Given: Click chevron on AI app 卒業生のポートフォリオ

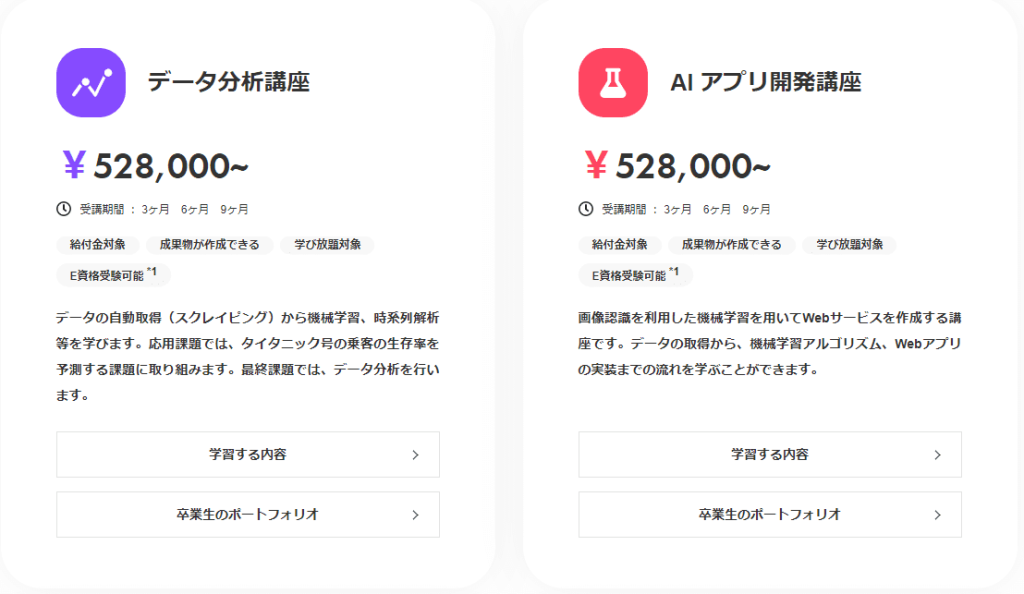Looking at the screenshot, I should click(x=937, y=515).
